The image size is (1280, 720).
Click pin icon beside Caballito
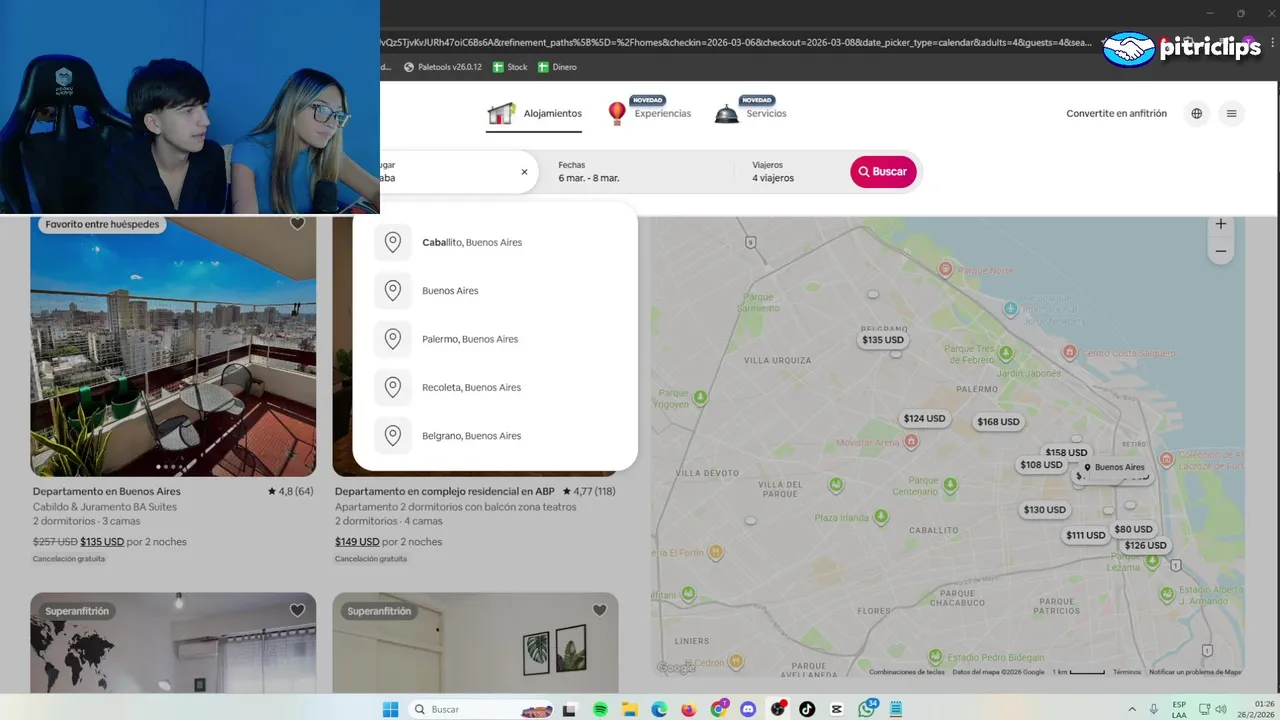coord(393,243)
